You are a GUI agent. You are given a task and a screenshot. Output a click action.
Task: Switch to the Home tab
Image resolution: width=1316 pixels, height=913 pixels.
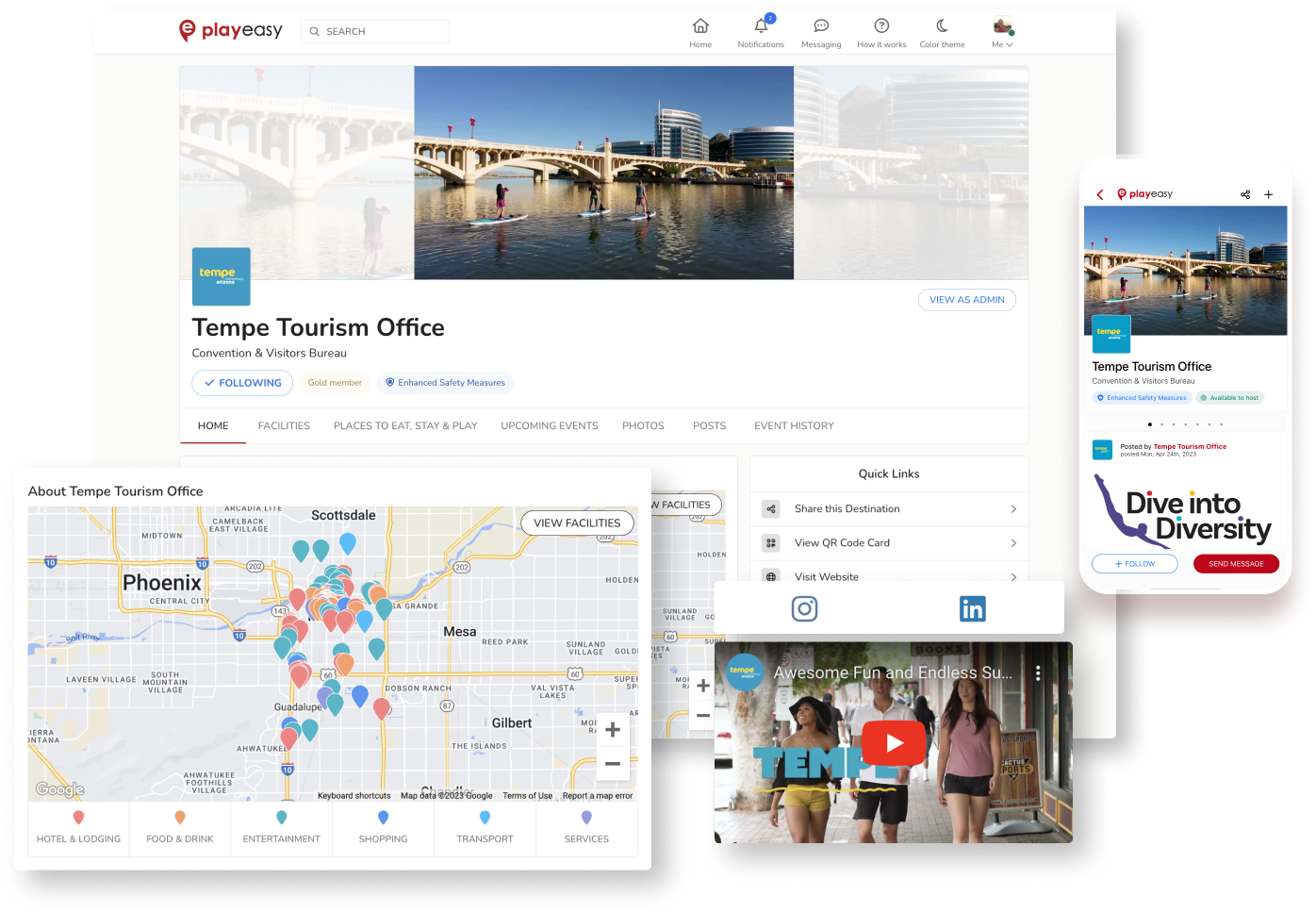(x=213, y=426)
